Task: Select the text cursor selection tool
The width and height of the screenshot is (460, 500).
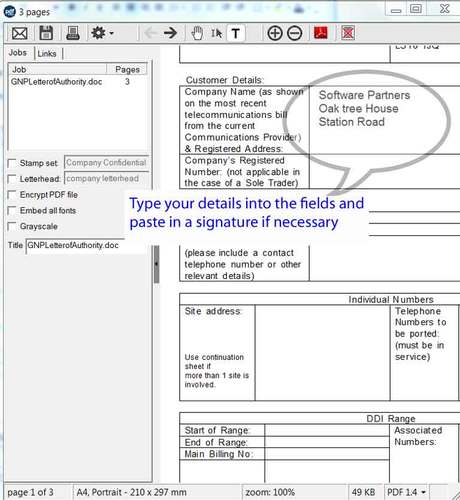Action: (216, 33)
